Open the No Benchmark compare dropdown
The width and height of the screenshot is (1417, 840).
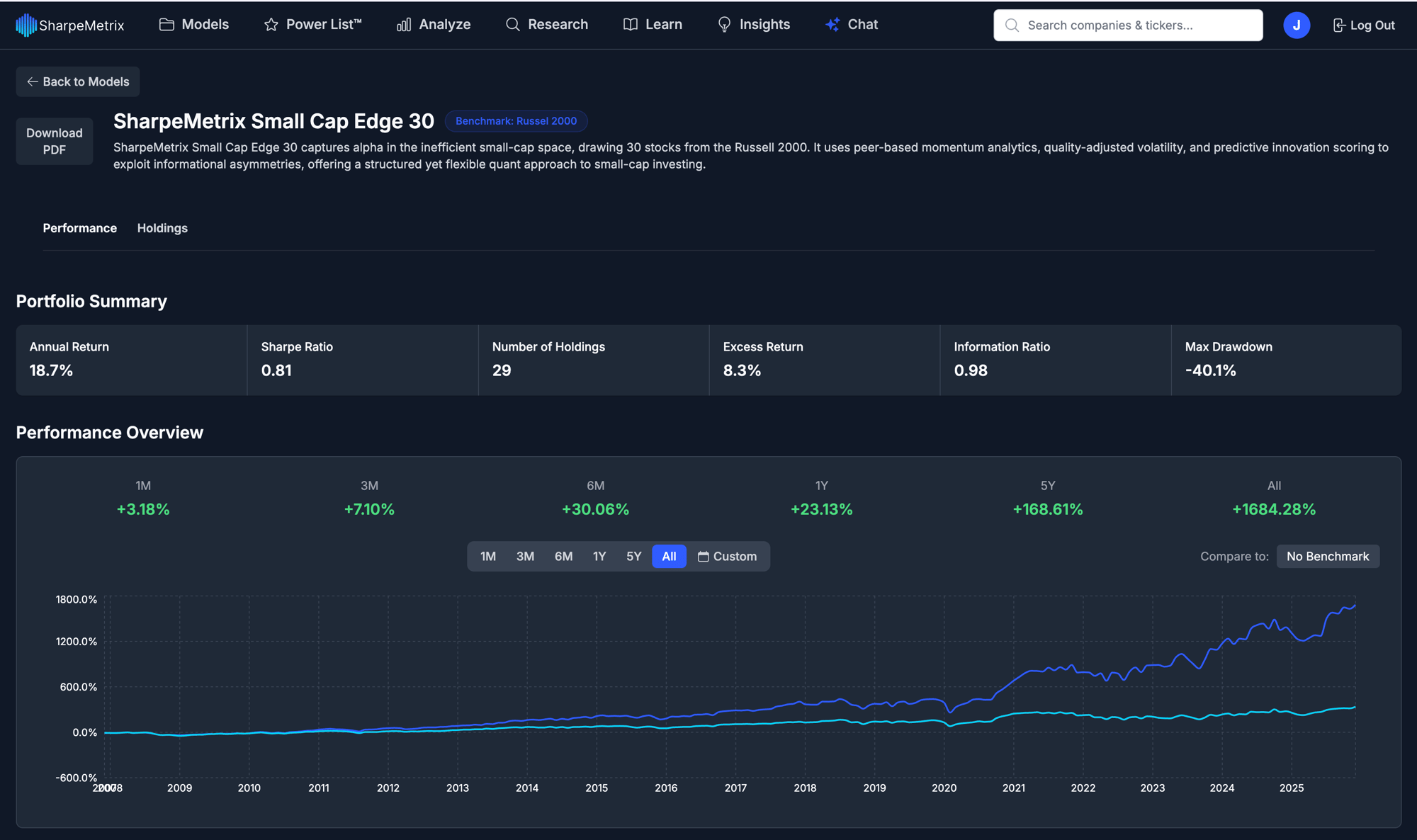1327,557
